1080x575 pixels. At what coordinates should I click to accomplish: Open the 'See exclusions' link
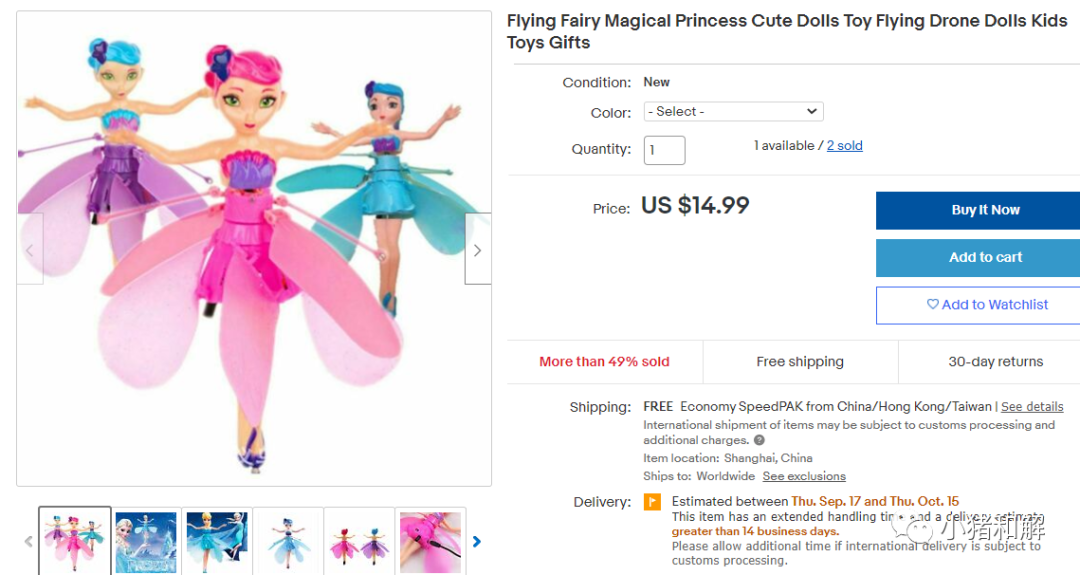804,476
